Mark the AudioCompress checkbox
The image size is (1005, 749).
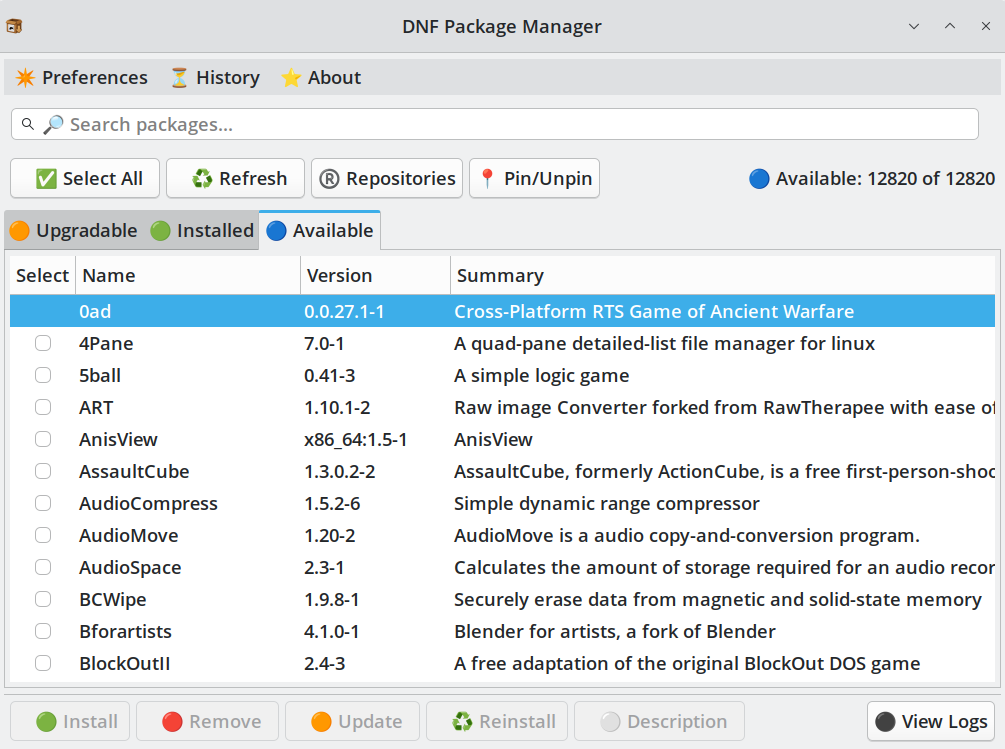[43, 504]
